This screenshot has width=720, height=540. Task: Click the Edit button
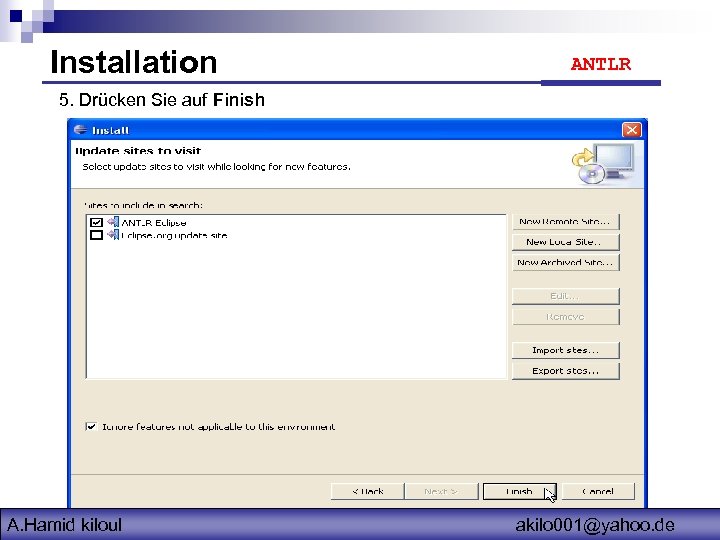(x=565, y=296)
